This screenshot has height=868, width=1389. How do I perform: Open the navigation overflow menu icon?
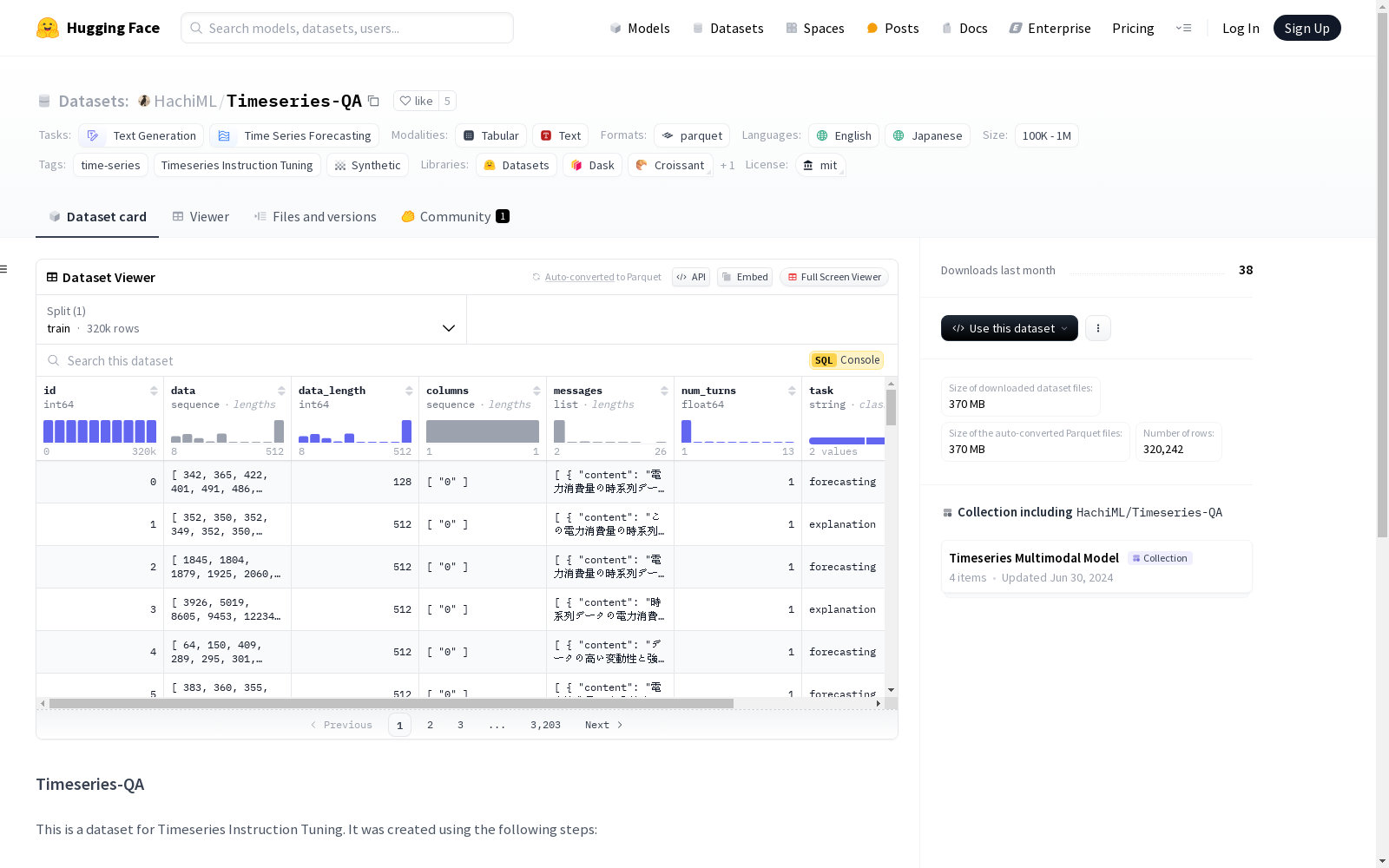point(1183,28)
